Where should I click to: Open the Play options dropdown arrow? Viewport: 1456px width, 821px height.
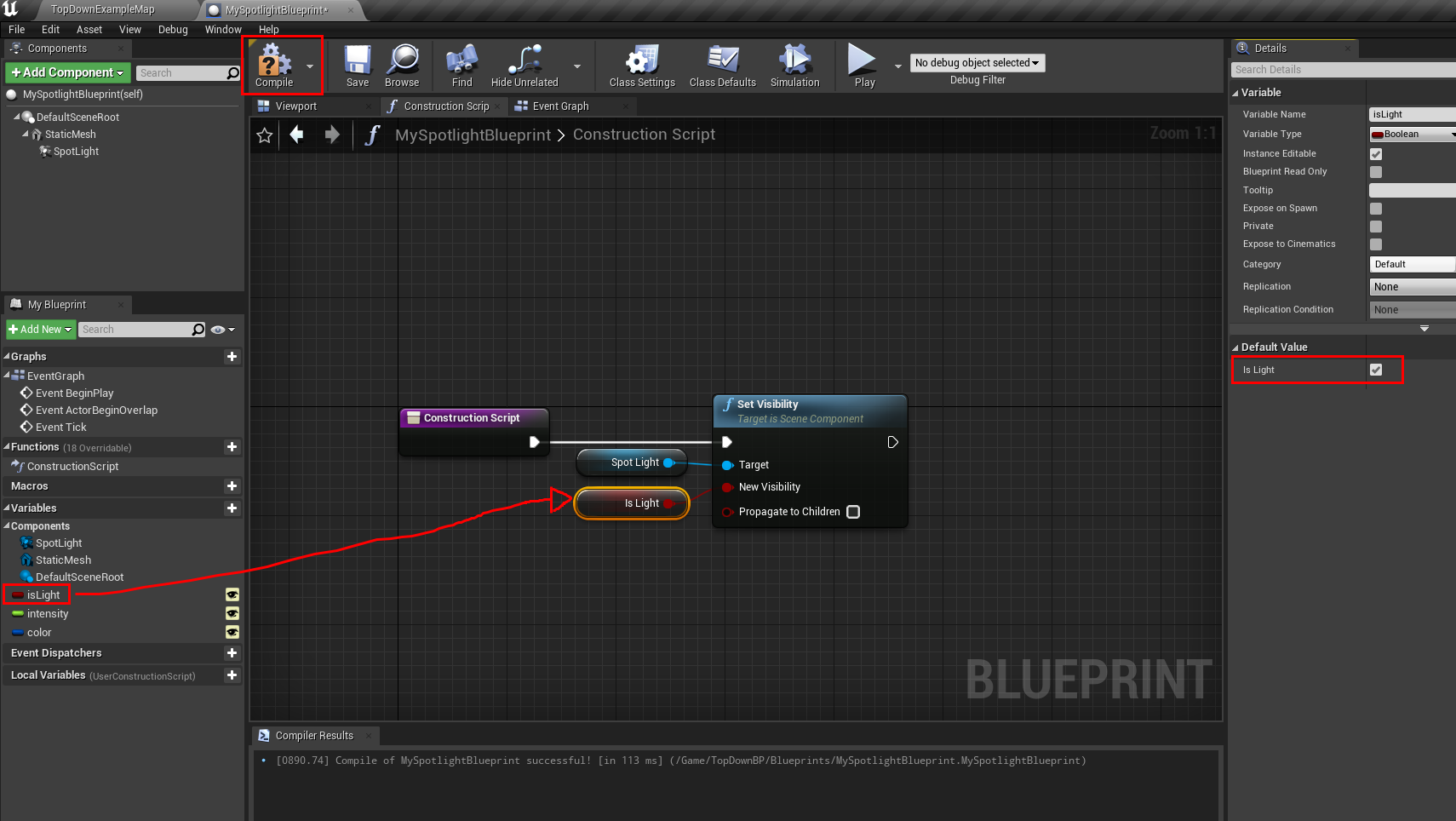[x=897, y=66]
